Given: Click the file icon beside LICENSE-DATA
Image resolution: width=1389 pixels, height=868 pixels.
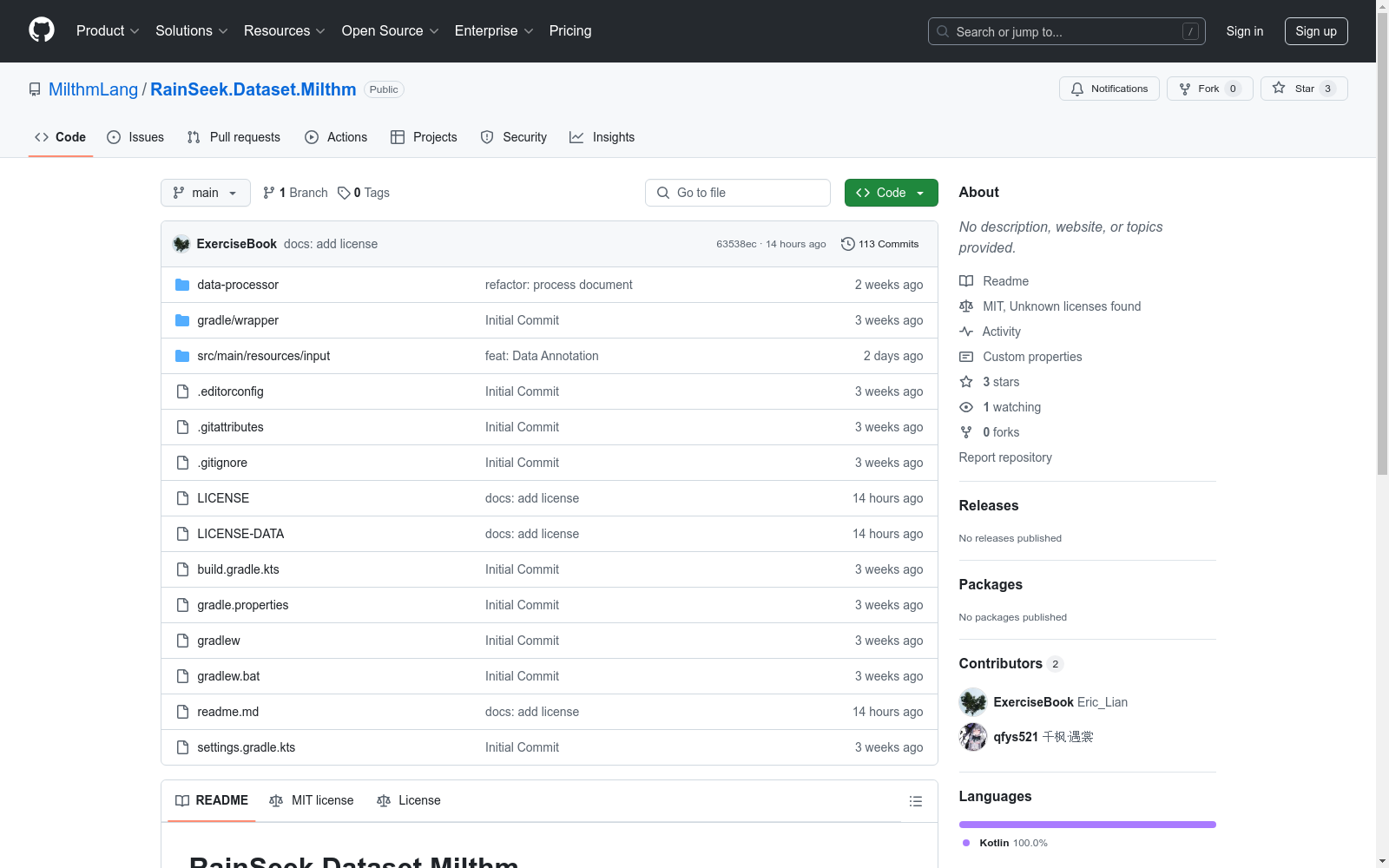Looking at the screenshot, I should [x=182, y=534].
